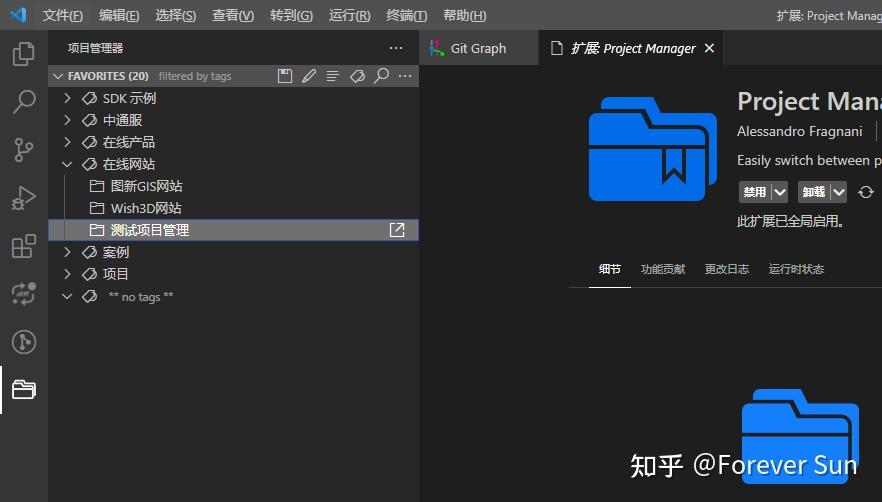Image resolution: width=882 pixels, height=502 pixels.
Task: Expand the 在线产品 tag group
Action: coord(67,142)
